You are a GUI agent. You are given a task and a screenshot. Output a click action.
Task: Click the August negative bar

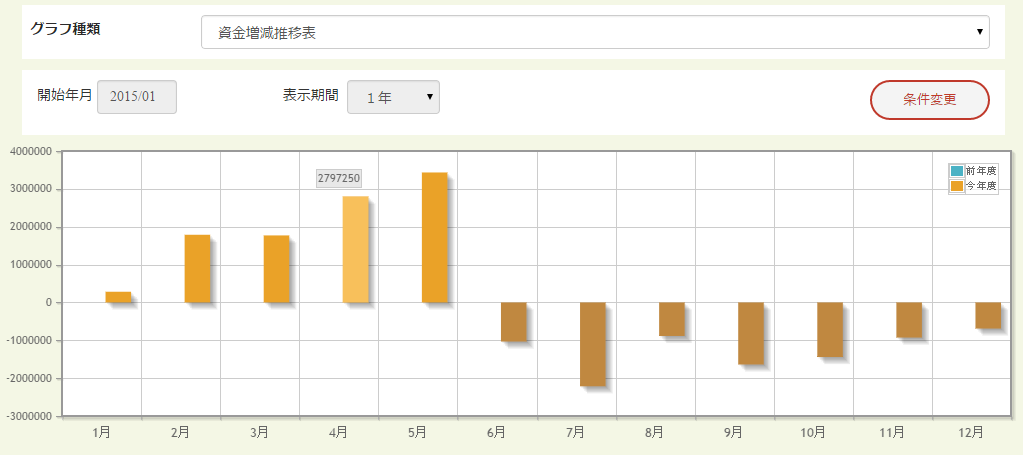point(671,319)
